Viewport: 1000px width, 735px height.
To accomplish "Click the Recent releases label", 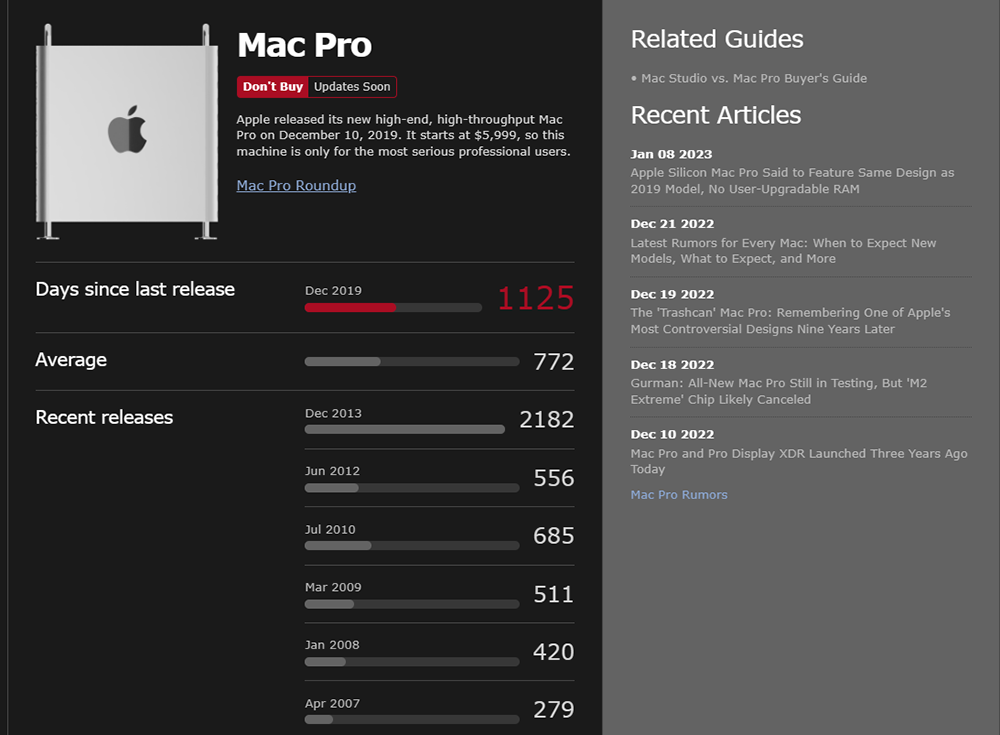I will tap(104, 417).
